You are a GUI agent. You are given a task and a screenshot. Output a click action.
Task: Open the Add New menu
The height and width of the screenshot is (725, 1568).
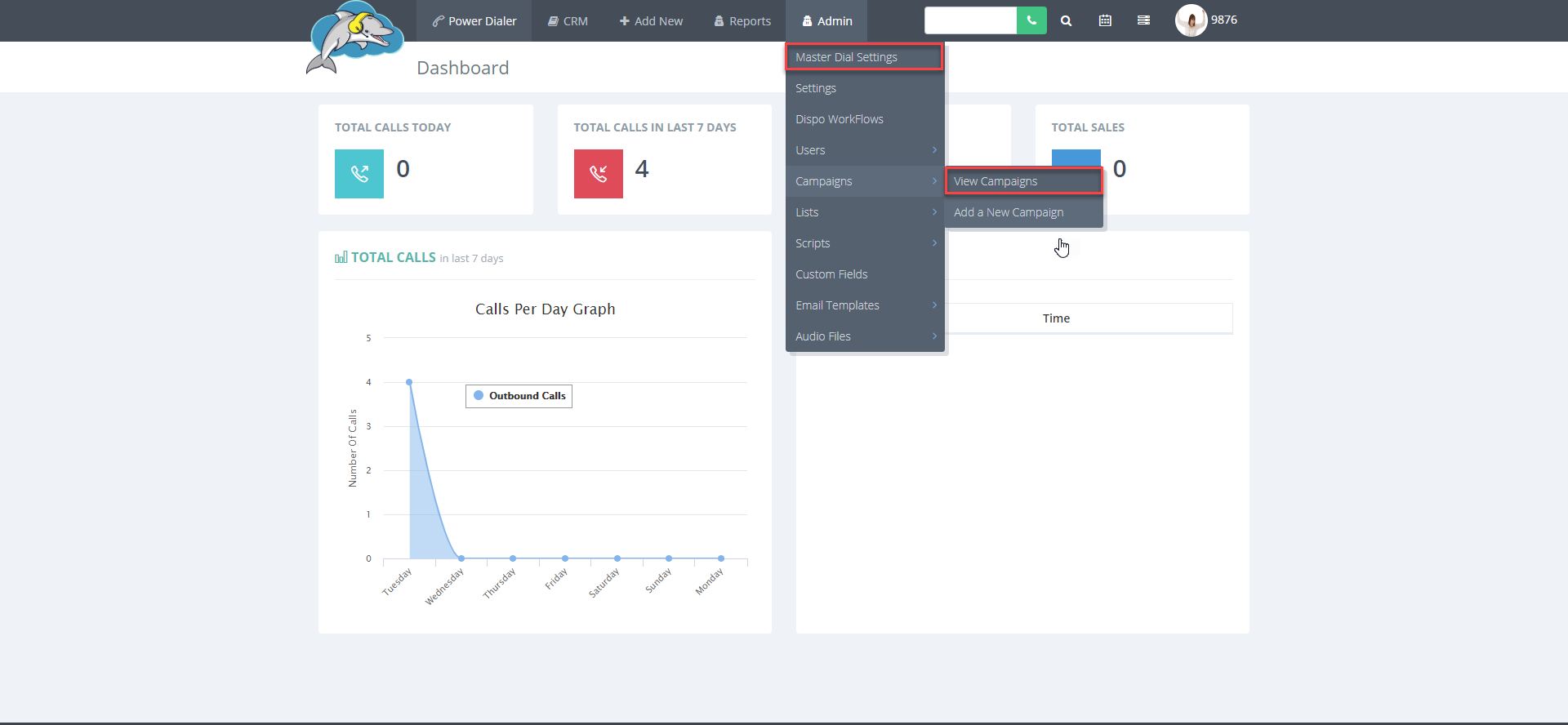click(x=651, y=21)
